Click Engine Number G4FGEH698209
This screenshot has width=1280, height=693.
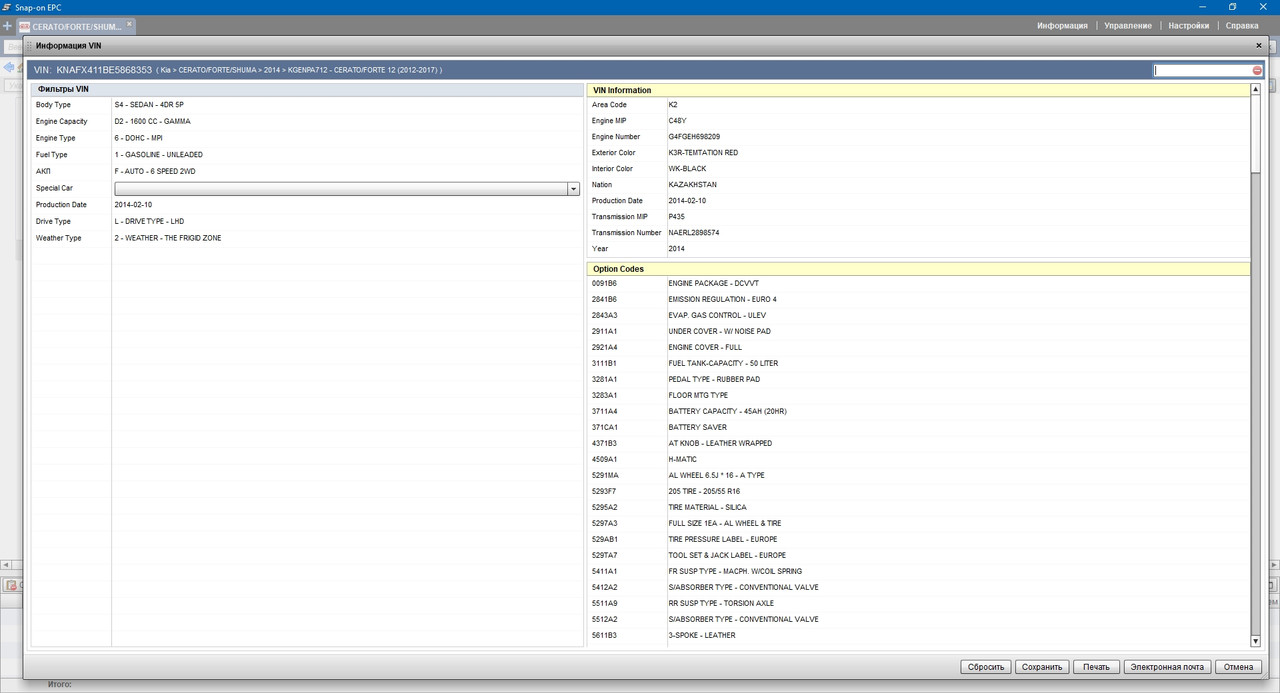click(694, 137)
